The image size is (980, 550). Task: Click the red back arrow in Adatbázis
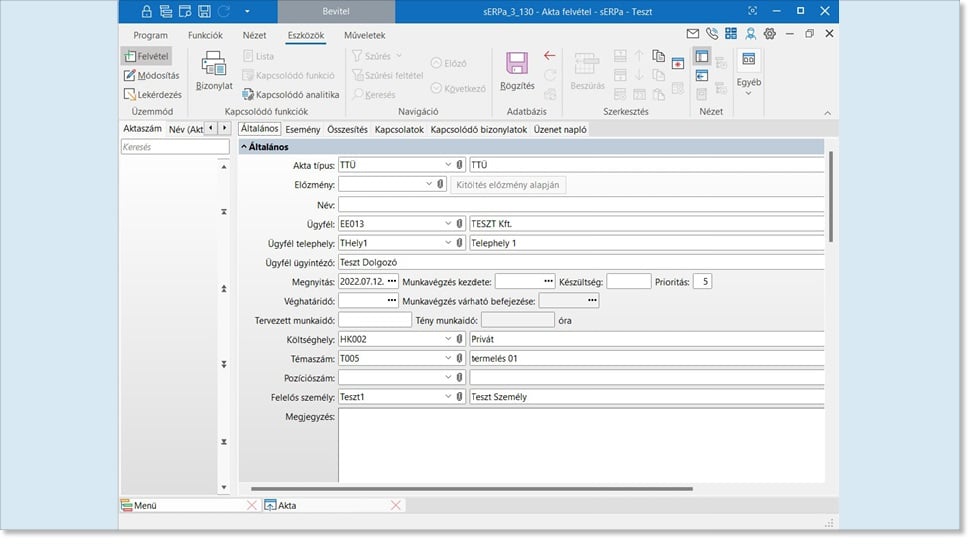[x=549, y=56]
